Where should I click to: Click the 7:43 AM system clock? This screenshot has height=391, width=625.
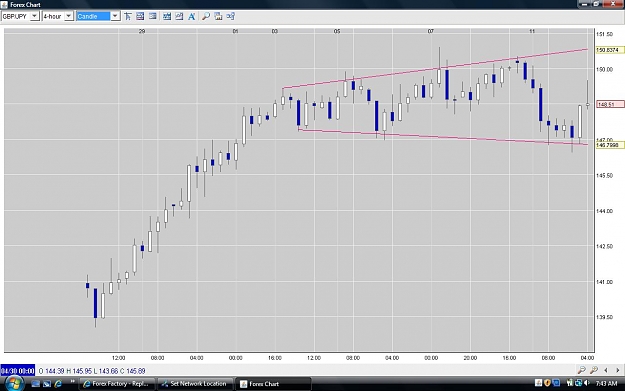(606, 383)
